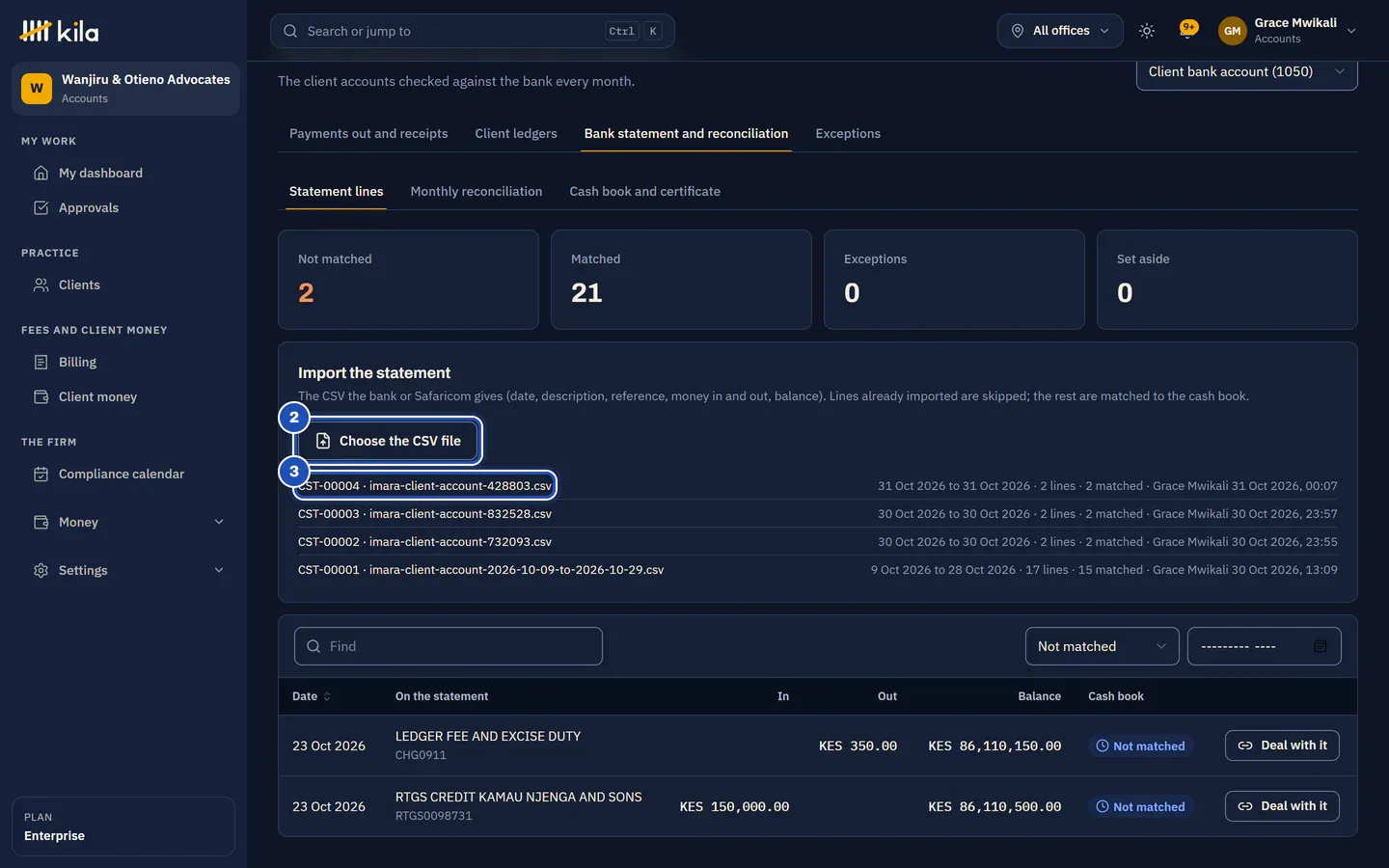Open the Exceptions tab
Image resolution: width=1389 pixels, height=868 pixels.
coord(848,133)
